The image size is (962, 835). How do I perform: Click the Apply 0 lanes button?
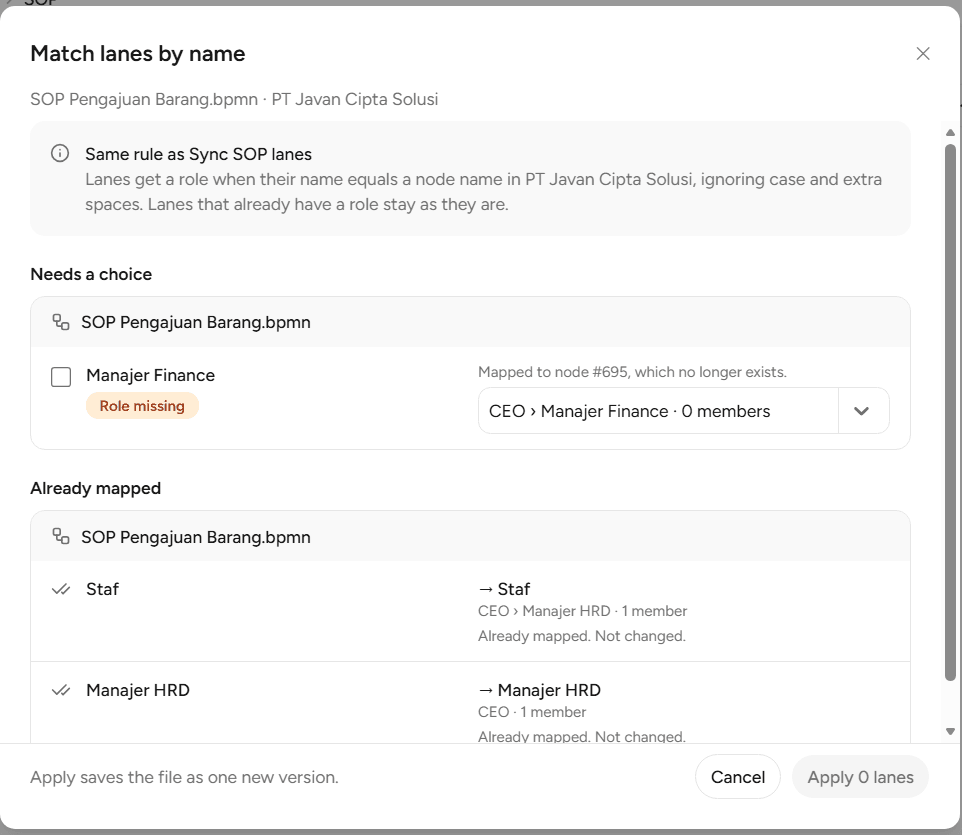[860, 777]
